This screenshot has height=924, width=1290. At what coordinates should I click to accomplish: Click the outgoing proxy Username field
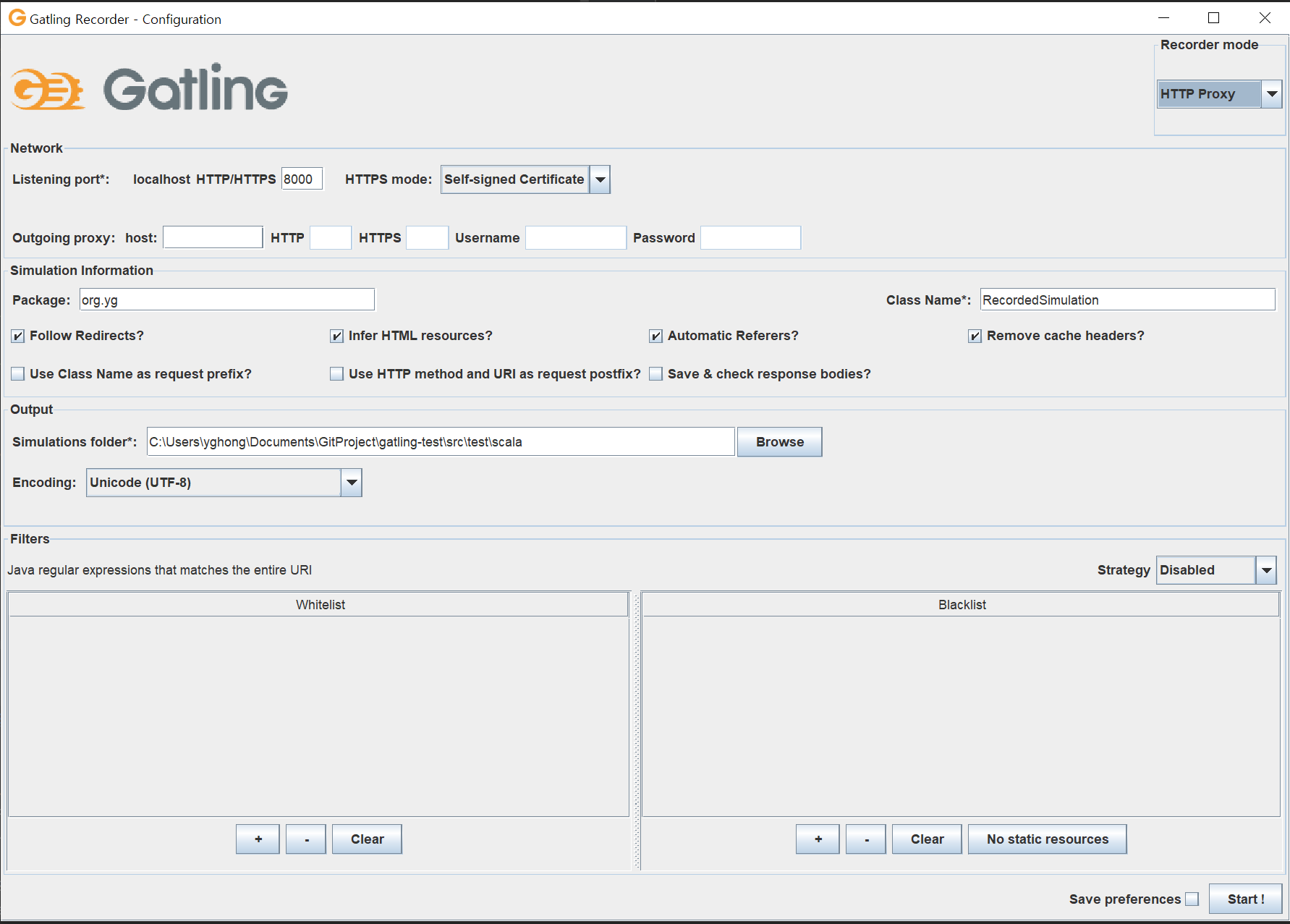click(576, 237)
